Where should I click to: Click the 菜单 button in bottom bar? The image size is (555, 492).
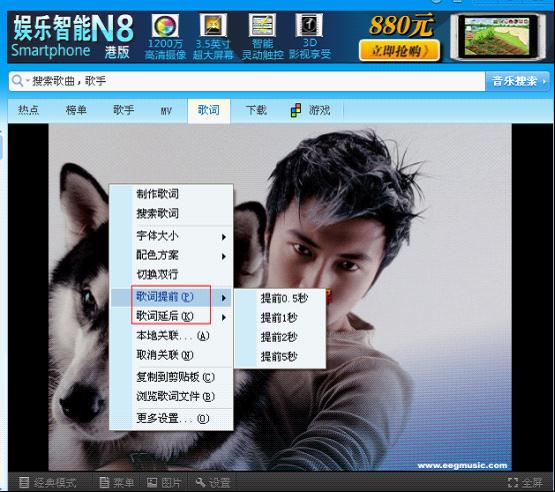click(x=116, y=482)
